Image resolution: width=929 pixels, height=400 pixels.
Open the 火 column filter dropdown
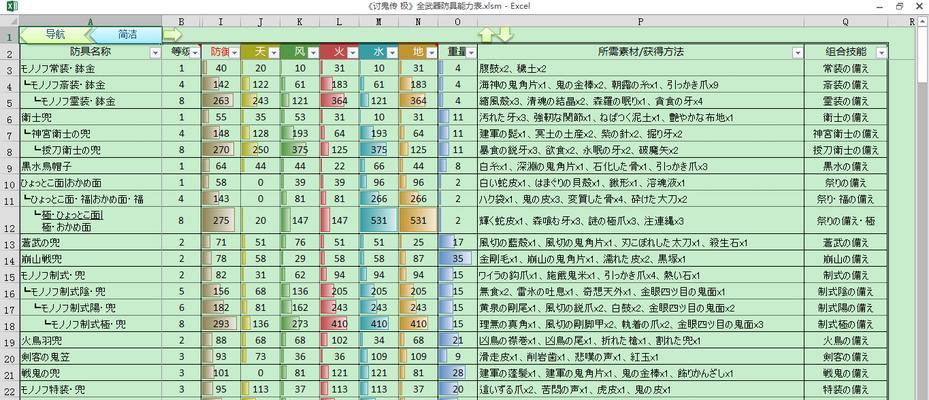[x=352, y=53]
